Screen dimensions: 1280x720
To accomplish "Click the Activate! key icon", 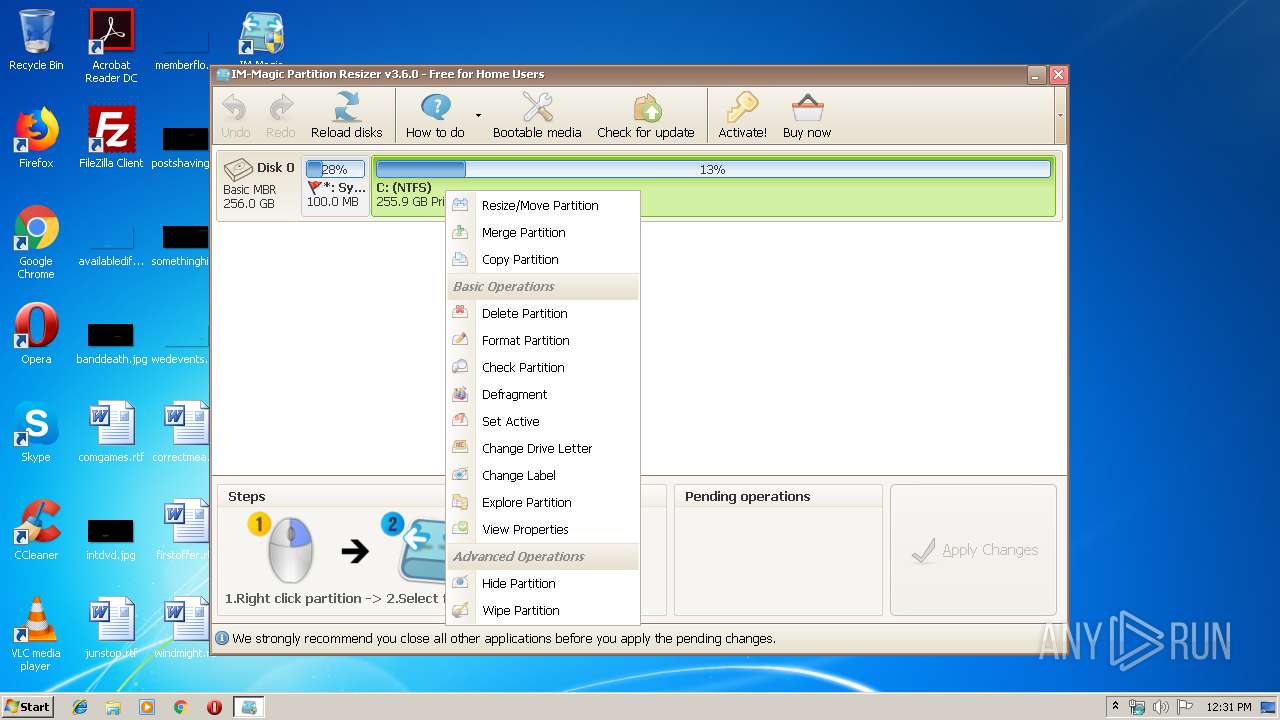I will point(742,115).
